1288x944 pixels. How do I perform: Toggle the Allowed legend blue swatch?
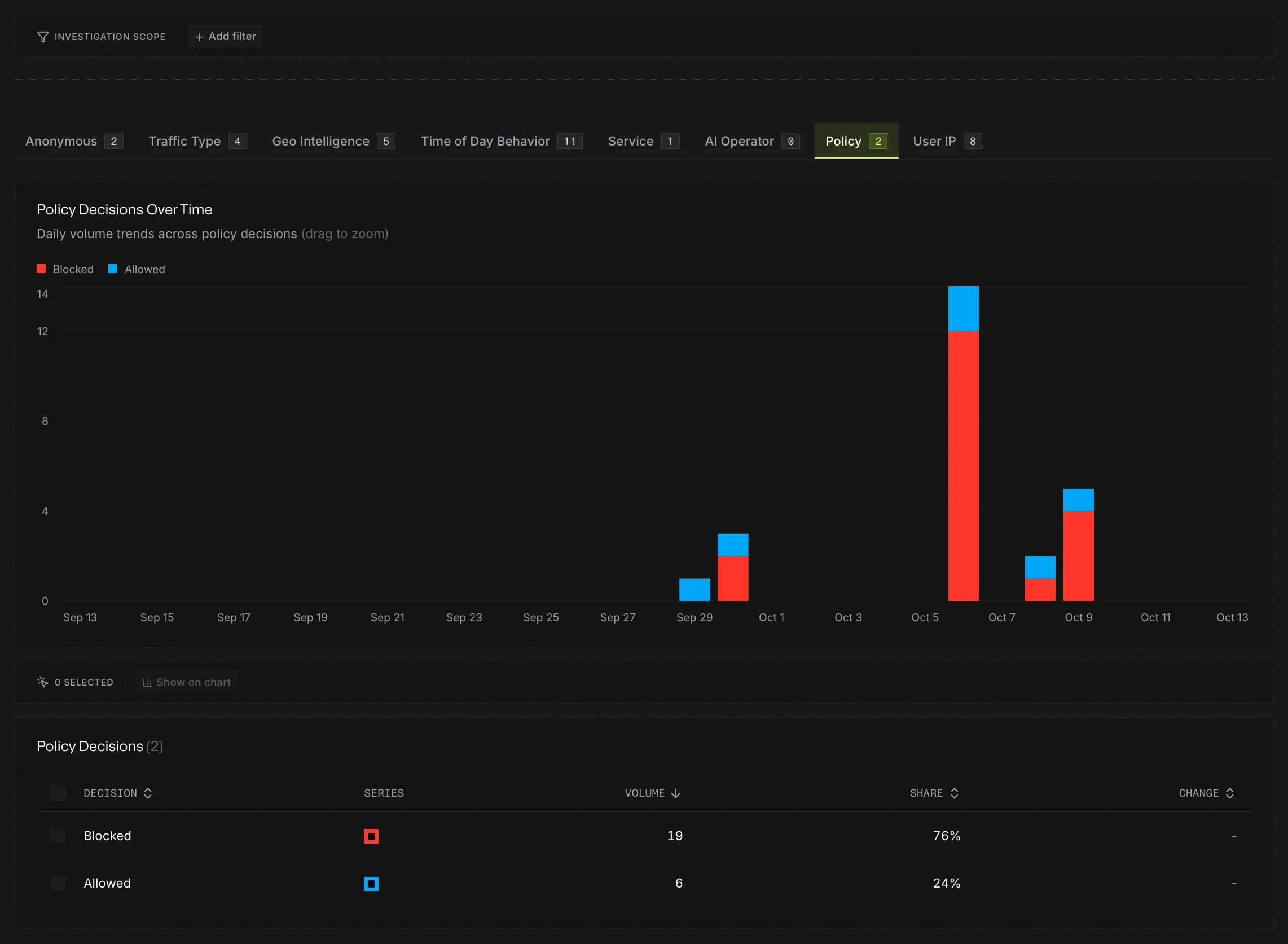pyautogui.click(x=113, y=269)
